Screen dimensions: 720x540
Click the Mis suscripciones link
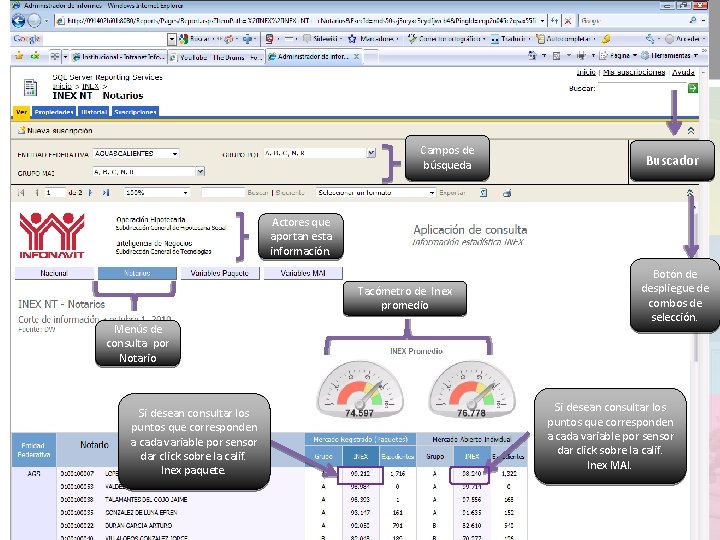634,72
